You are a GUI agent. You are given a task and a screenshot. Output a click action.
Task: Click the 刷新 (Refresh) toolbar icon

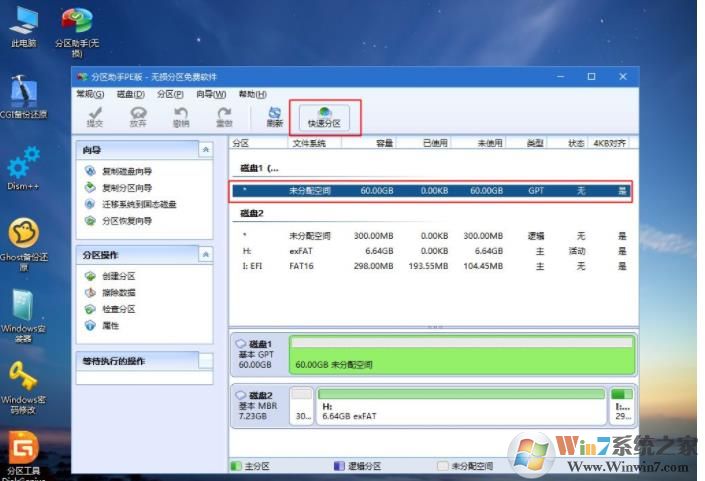(275, 117)
